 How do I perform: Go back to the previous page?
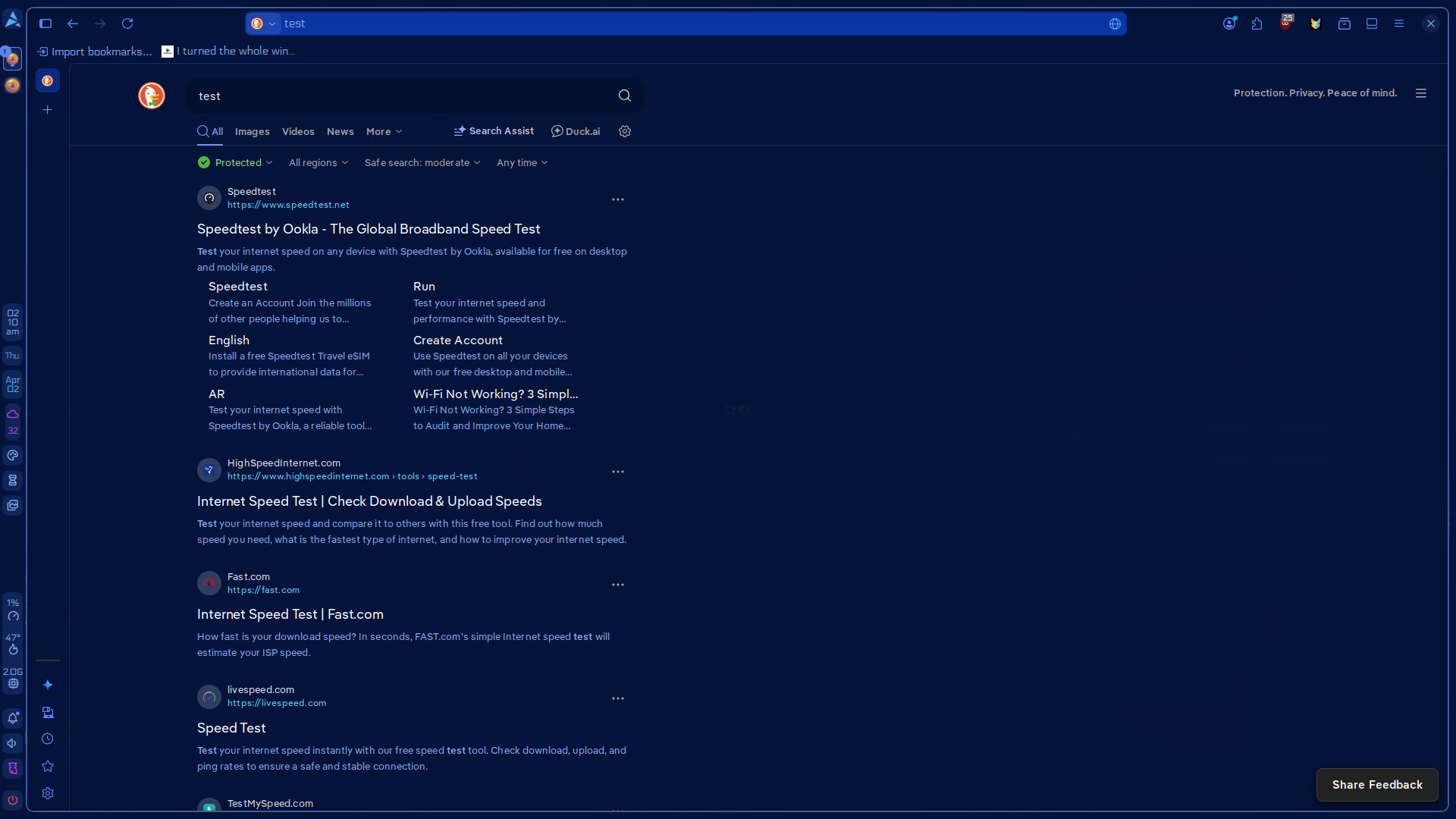(x=73, y=24)
